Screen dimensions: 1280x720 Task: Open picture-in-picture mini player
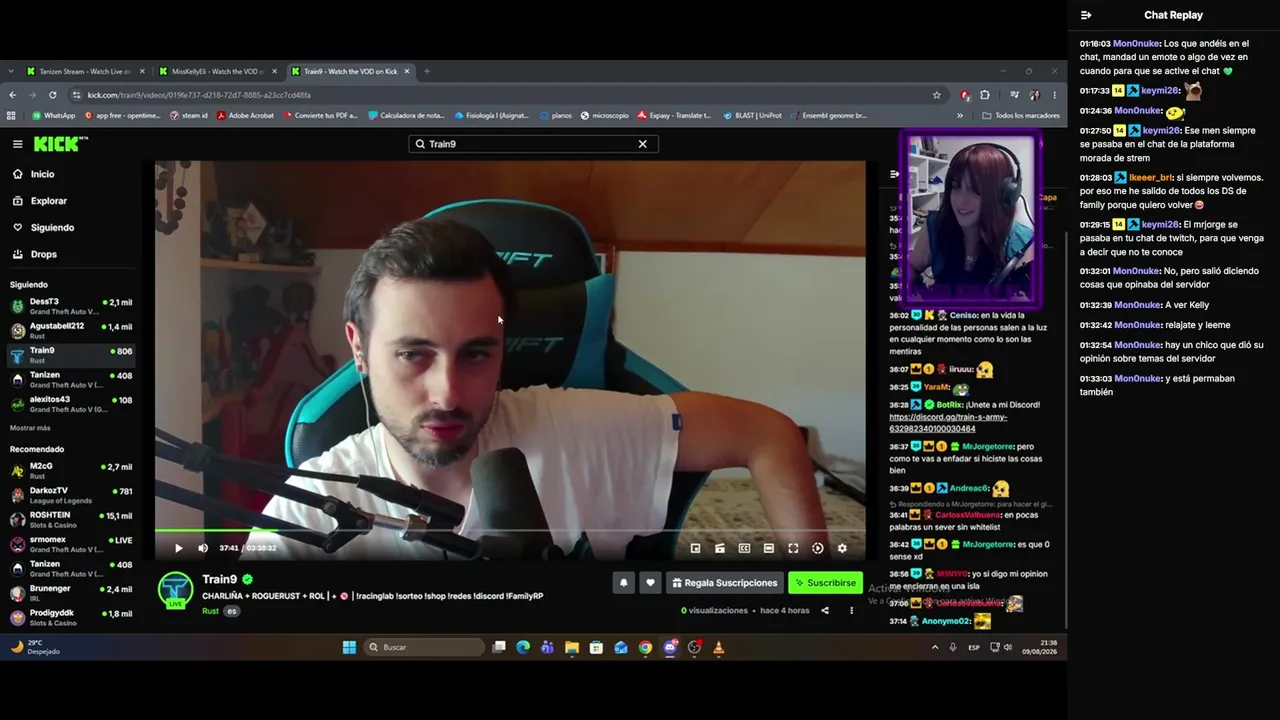(695, 548)
